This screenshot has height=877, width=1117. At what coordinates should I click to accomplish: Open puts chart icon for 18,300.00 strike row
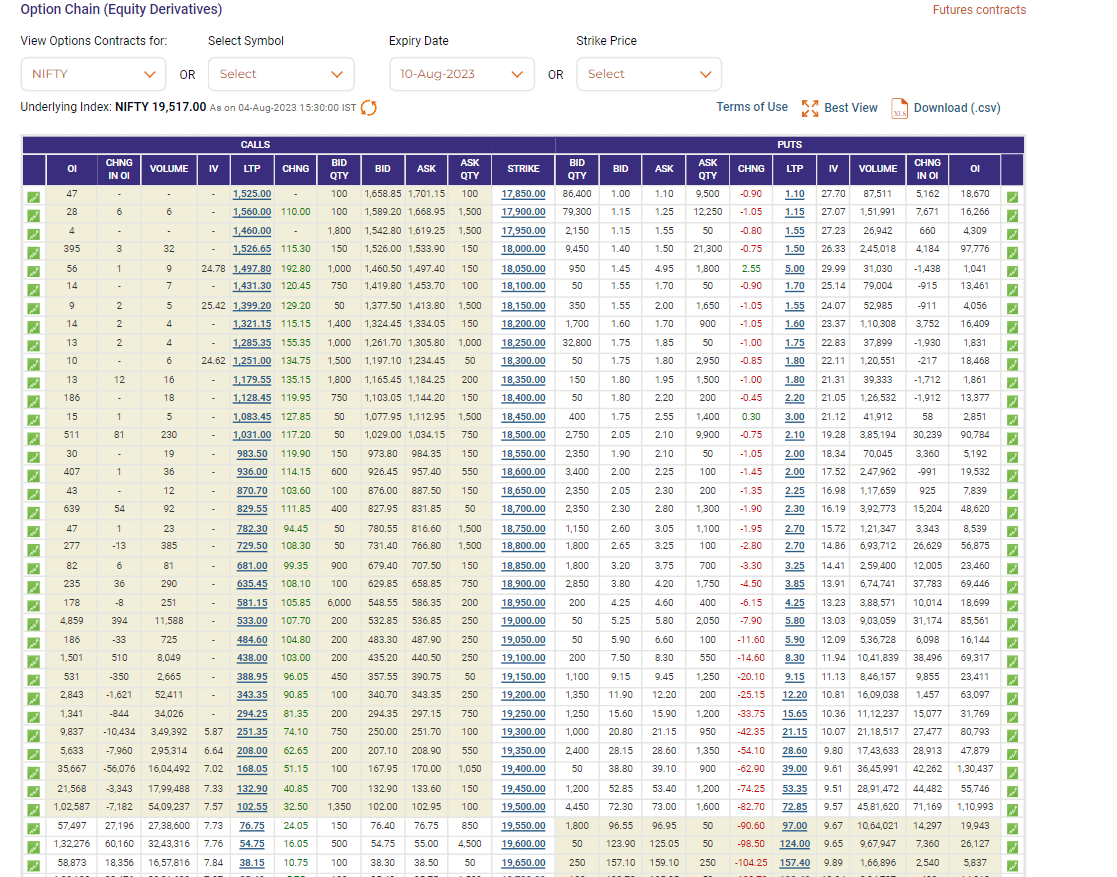click(1012, 363)
